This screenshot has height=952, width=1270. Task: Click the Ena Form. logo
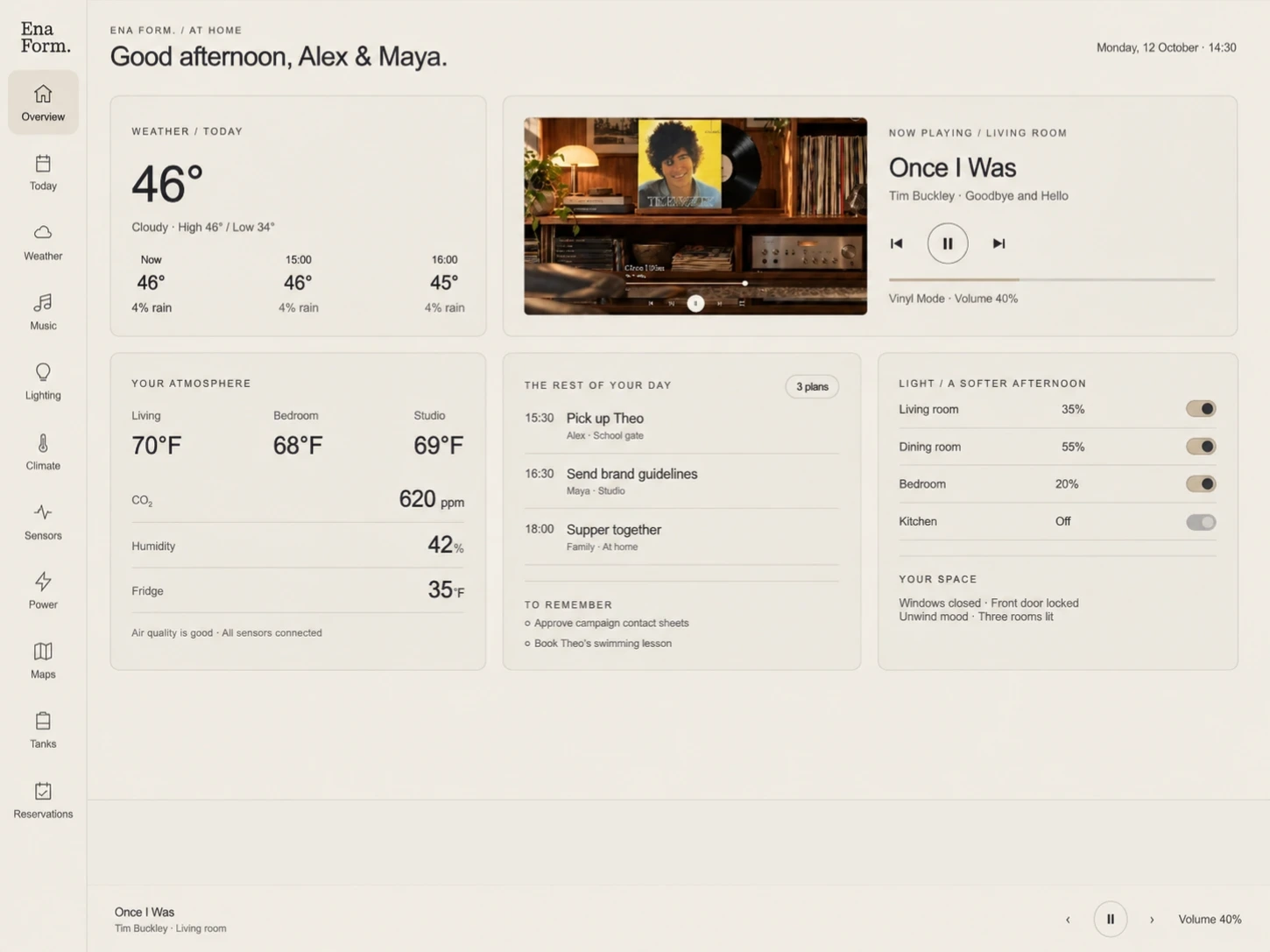46,38
